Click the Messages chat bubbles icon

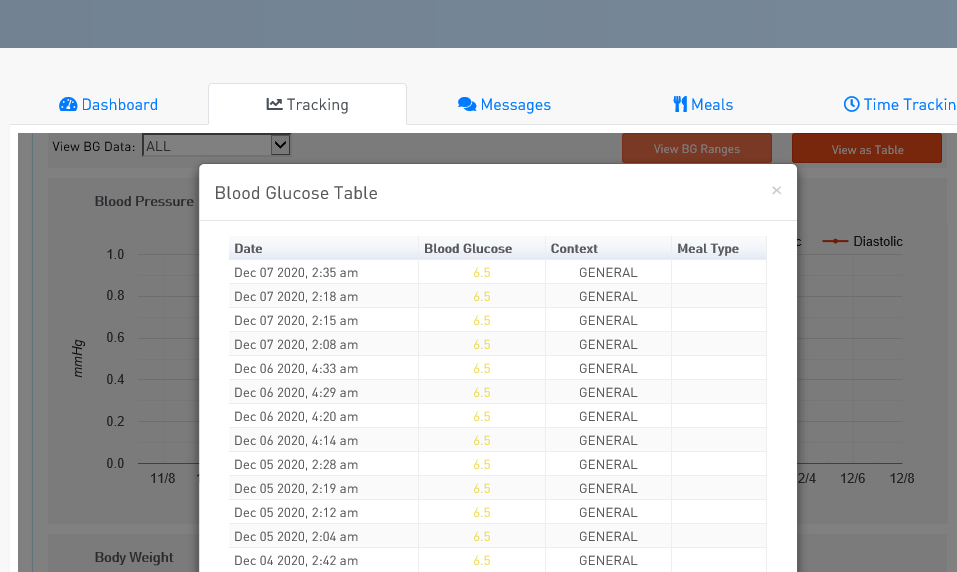(x=467, y=105)
